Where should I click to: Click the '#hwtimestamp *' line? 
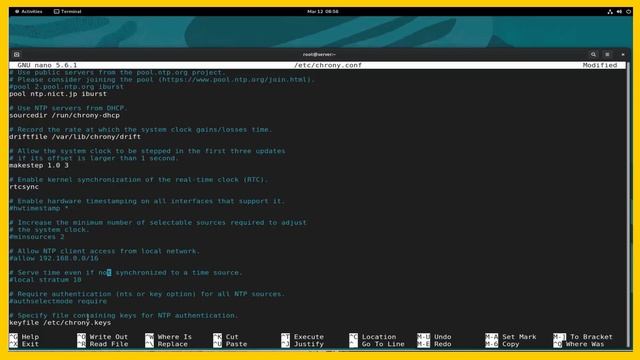click(39, 208)
